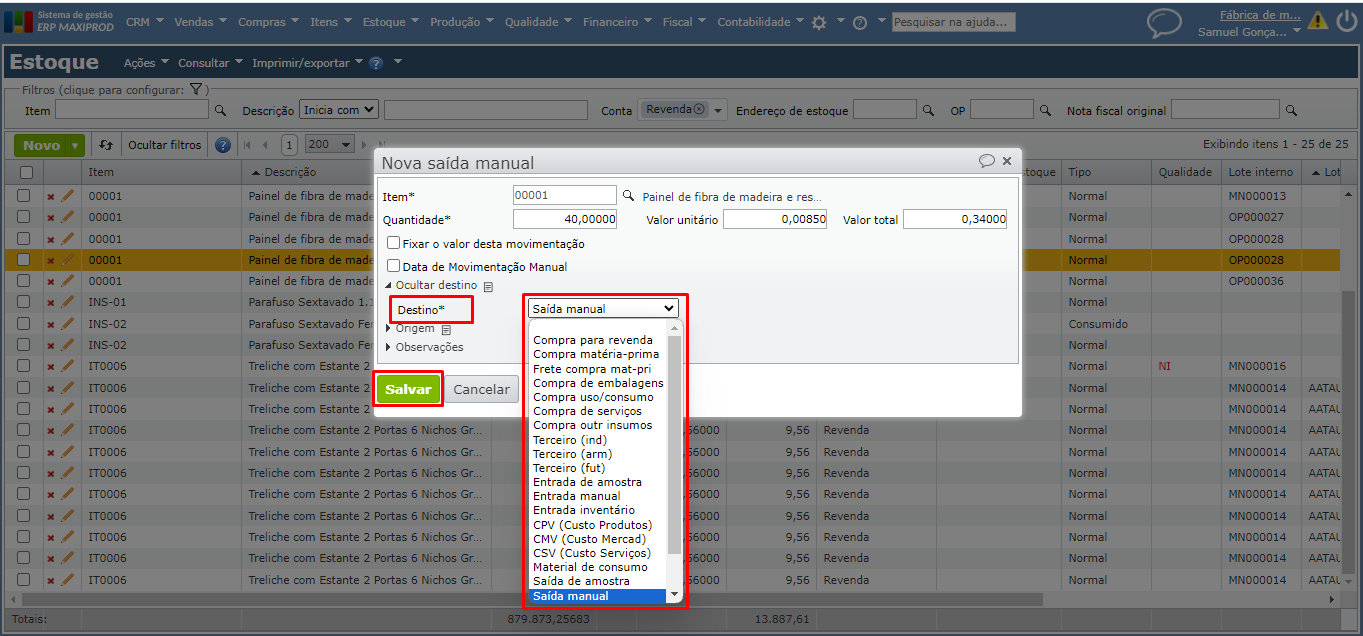Click the power logout icon
This screenshot has height=636, width=1363.
1346,21
